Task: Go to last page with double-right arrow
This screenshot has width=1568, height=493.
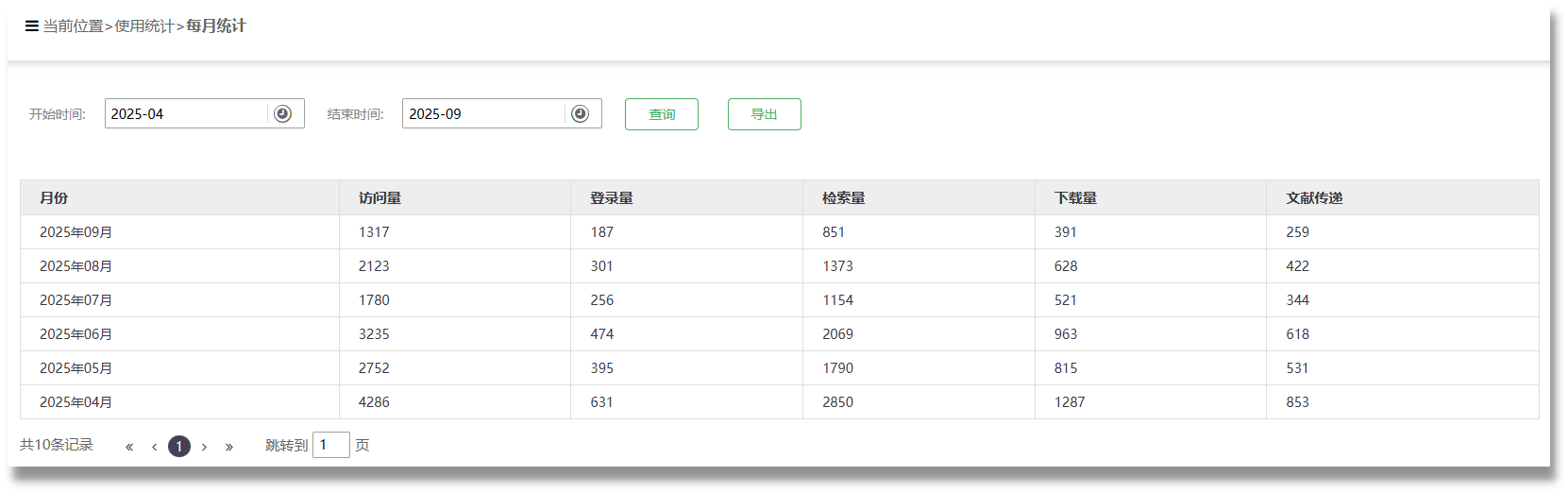Action: pyautogui.click(x=228, y=447)
